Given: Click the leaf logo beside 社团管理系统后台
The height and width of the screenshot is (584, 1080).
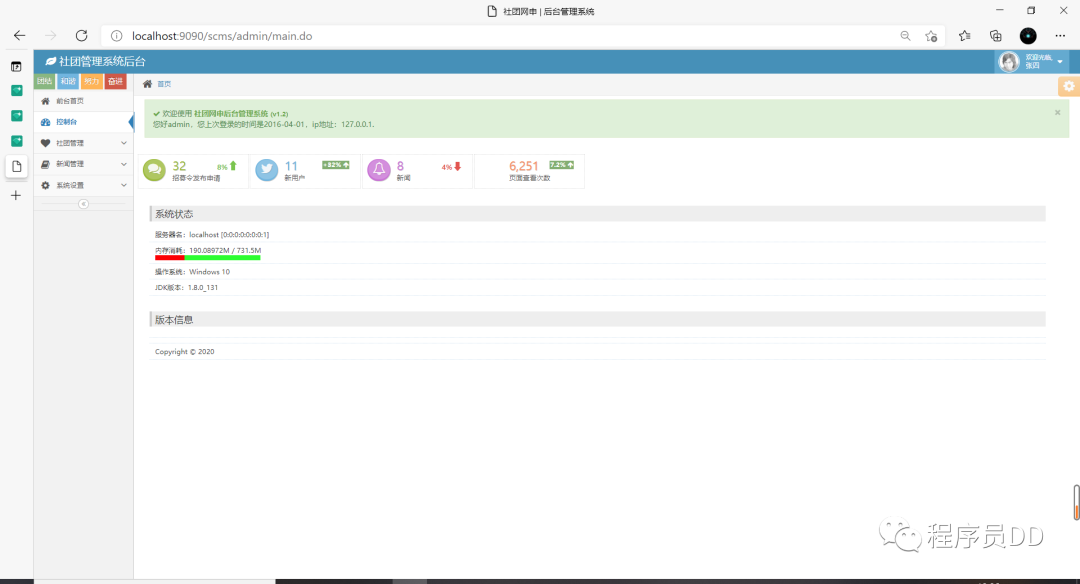Looking at the screenshot, I should point(50,61).
